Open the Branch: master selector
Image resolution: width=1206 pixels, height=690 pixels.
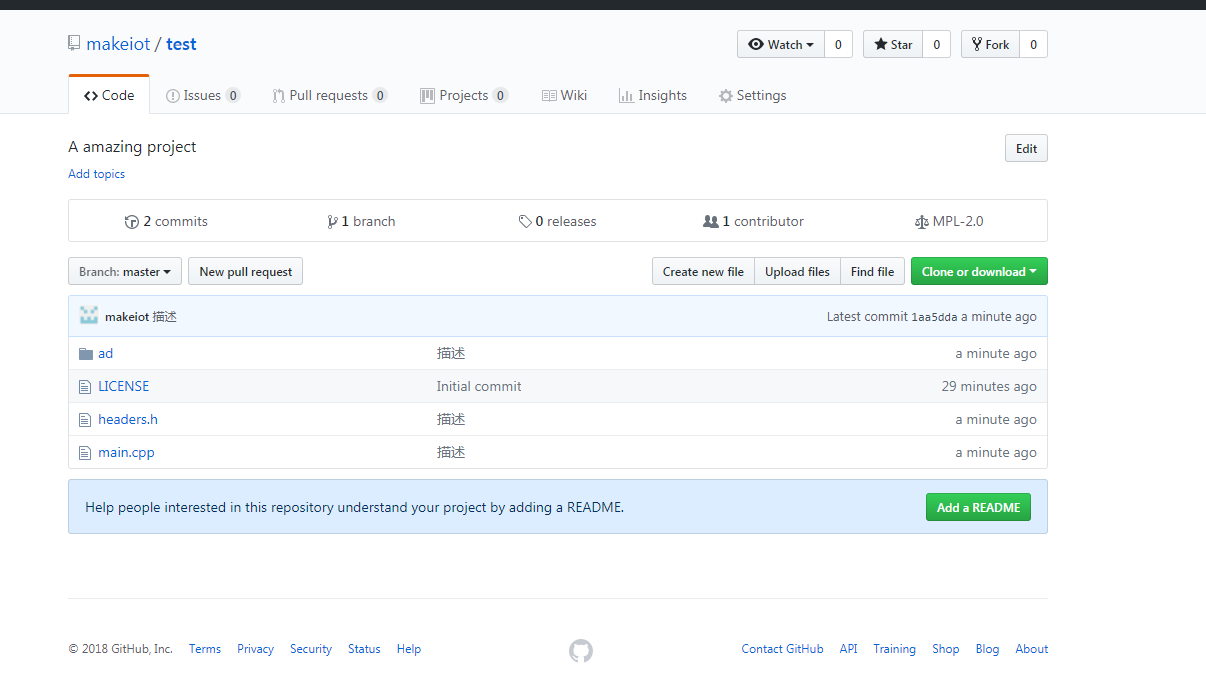(x=125, y=271)
